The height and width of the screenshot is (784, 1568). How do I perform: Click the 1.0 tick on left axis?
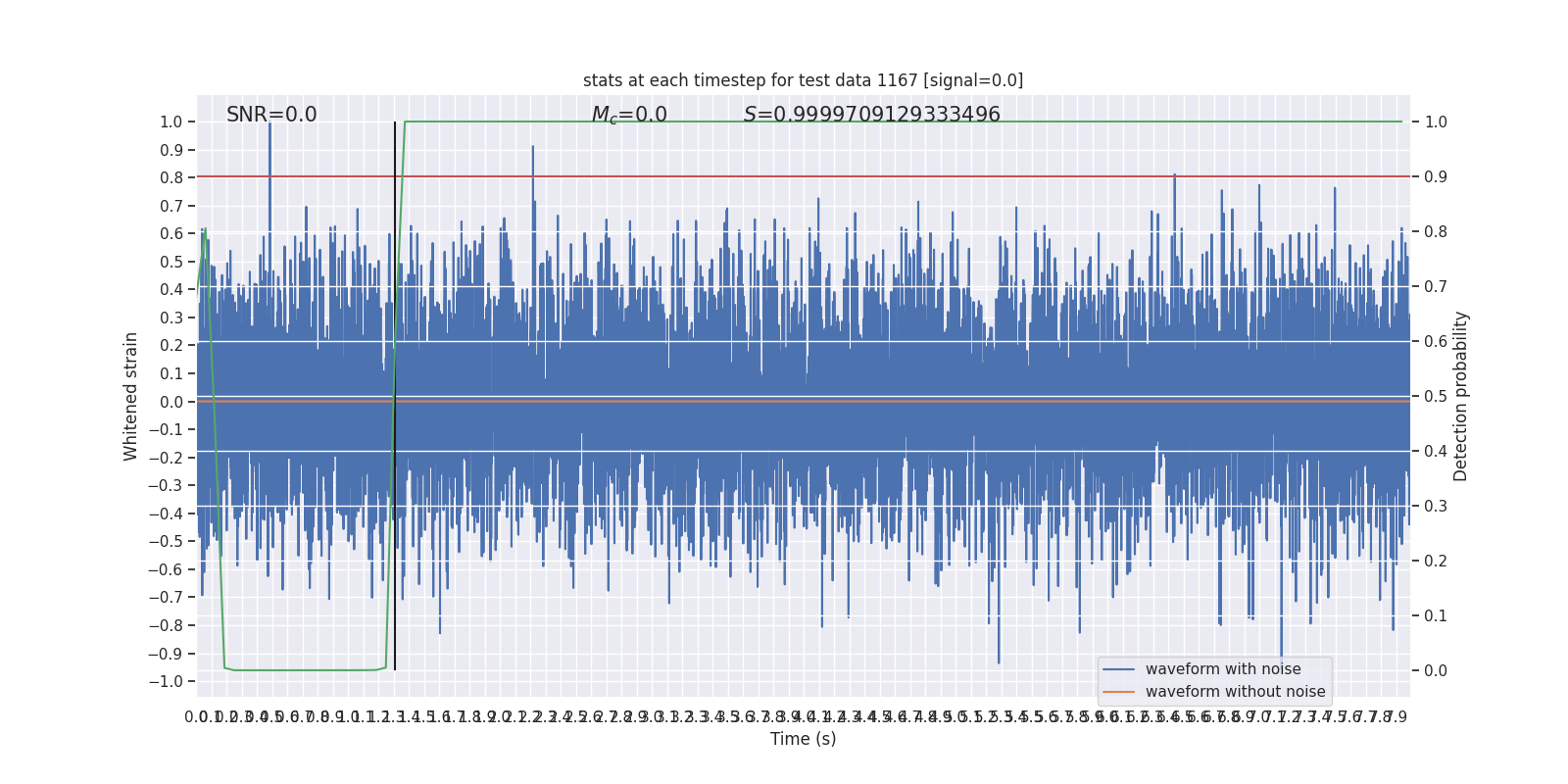tap(171, 122)
